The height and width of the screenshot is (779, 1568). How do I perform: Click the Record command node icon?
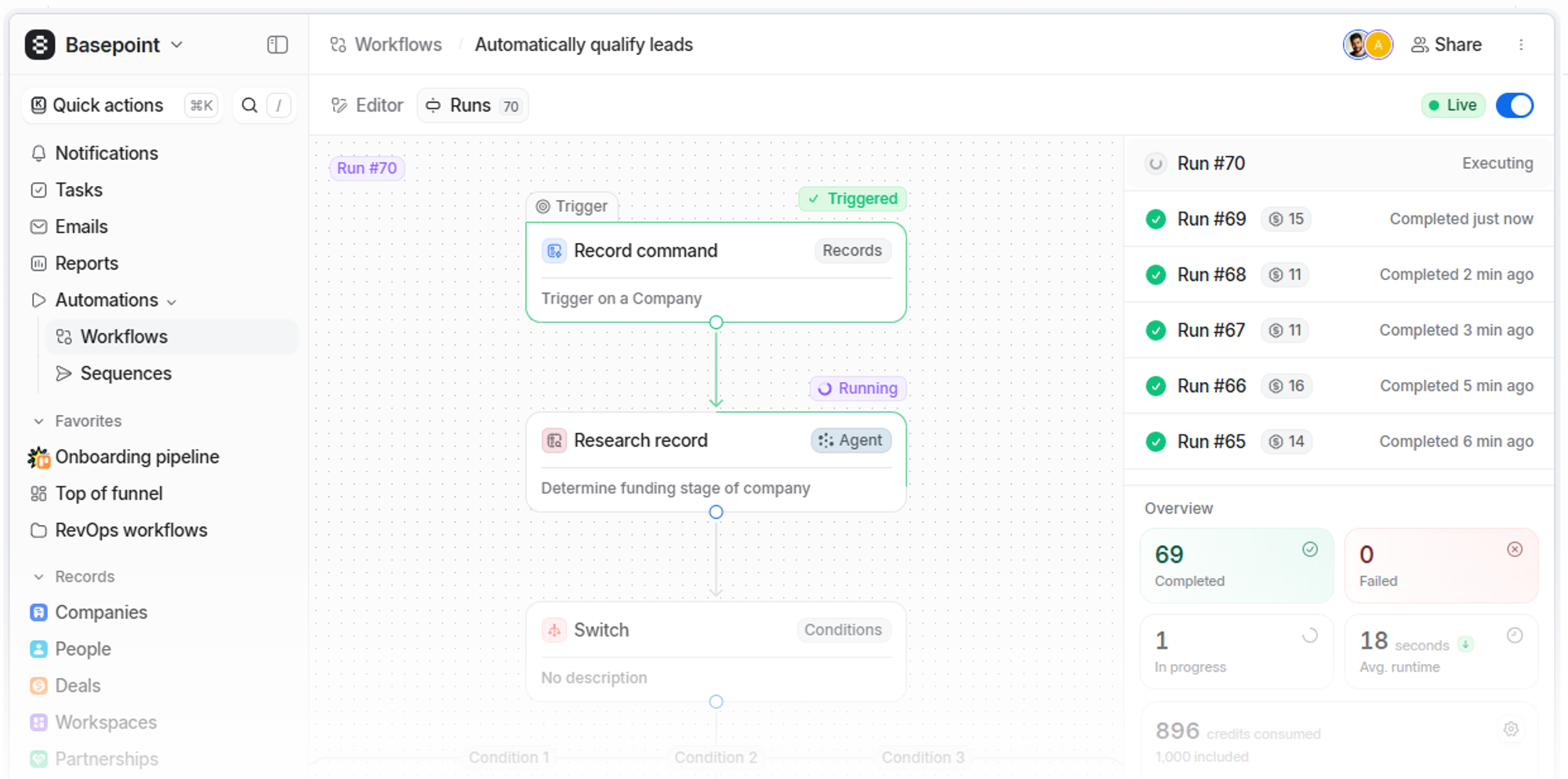[554, 251]
